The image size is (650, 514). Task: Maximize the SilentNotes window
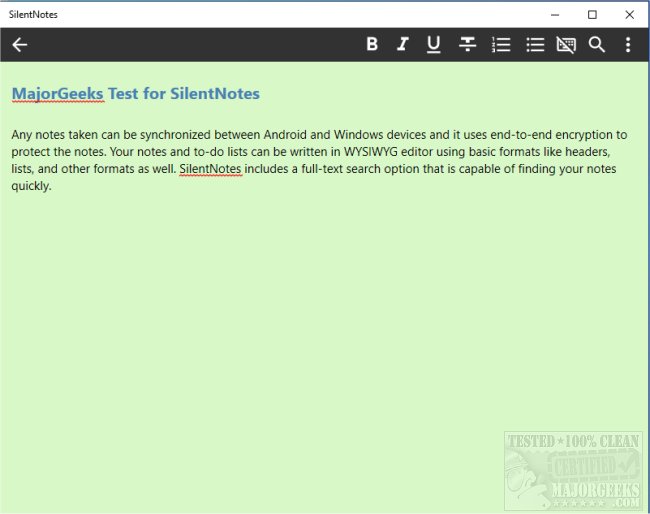592,14
